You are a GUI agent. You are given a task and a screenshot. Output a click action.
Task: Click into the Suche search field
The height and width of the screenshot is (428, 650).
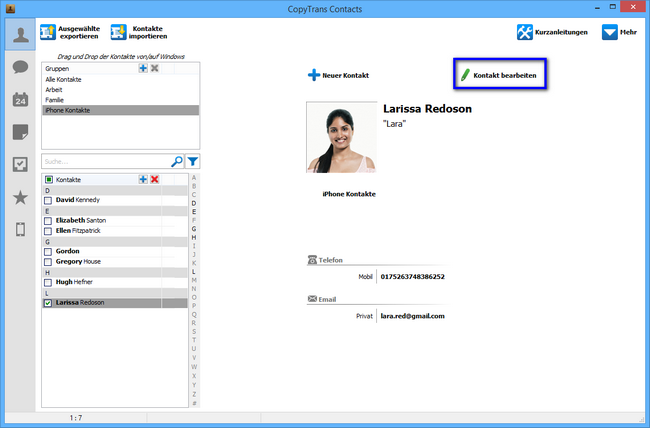(105, 160)
